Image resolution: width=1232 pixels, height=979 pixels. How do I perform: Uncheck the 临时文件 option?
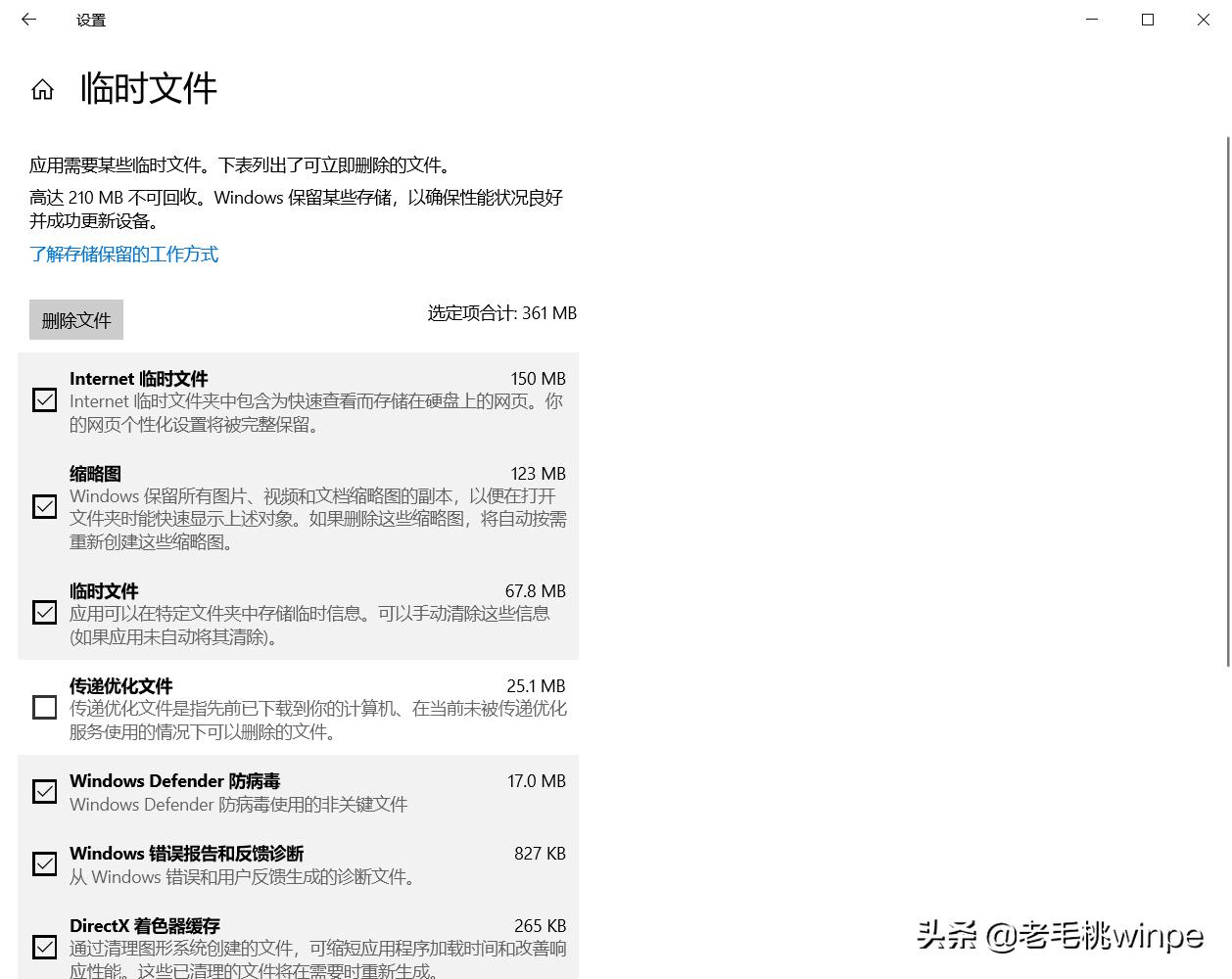pos(44,612)
